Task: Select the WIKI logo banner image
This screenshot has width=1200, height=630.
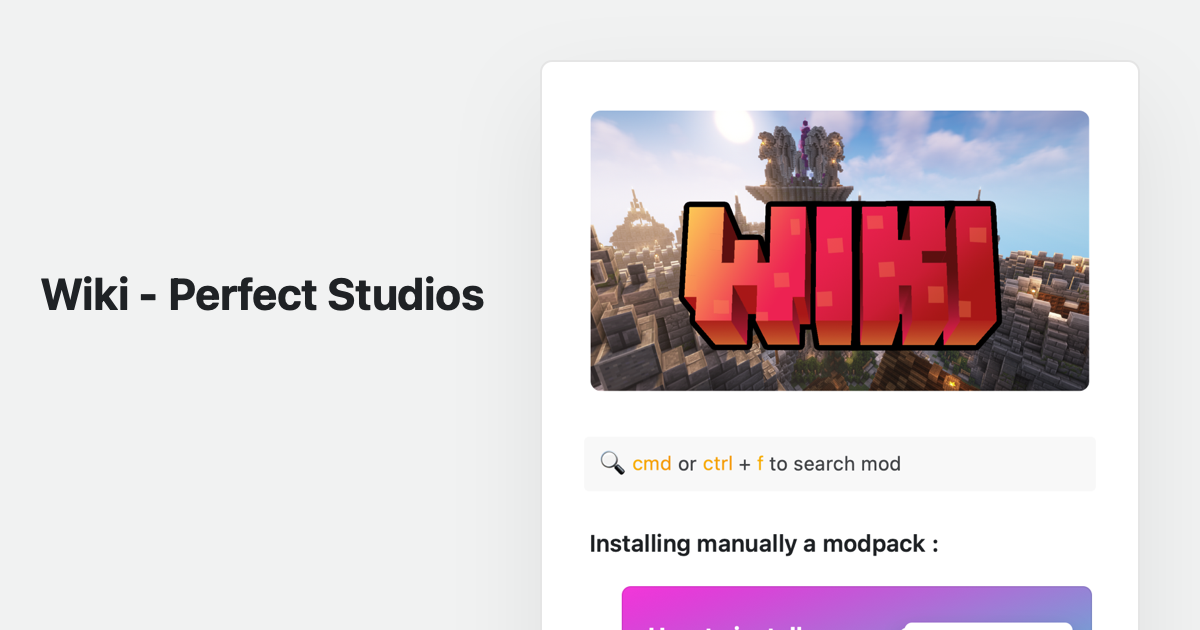Action: [839, 250]
